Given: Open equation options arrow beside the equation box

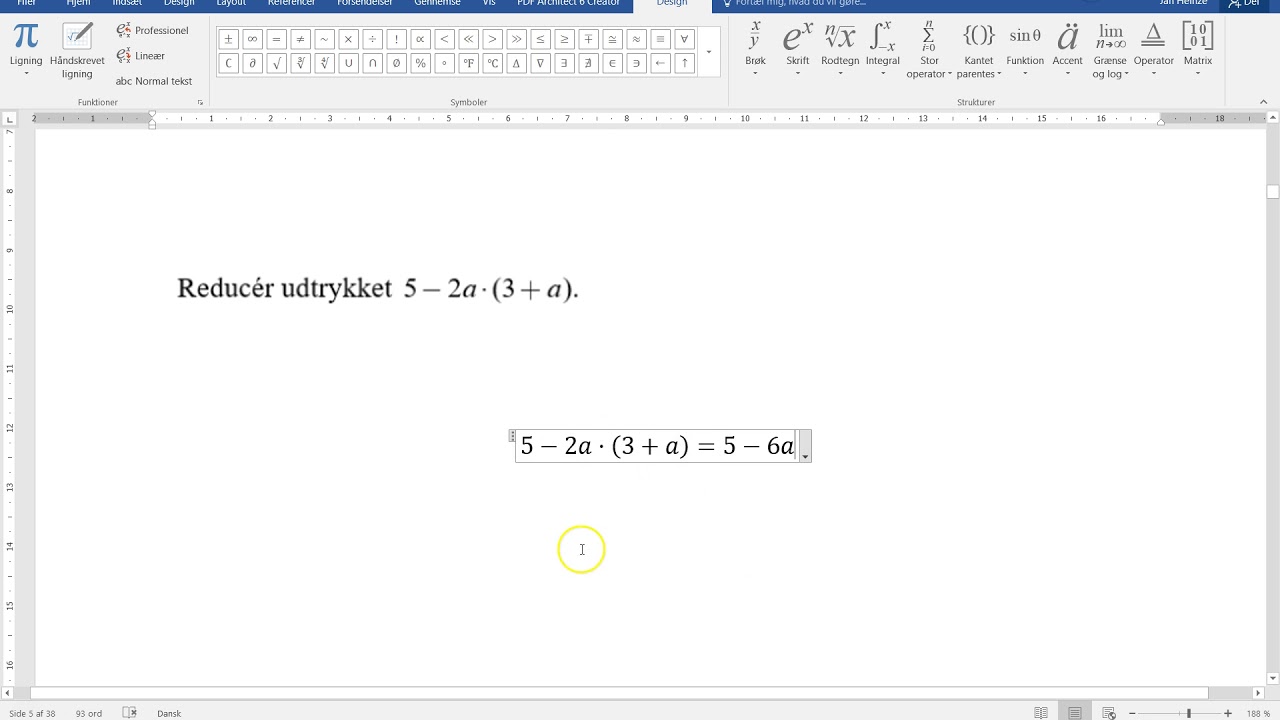Looking at the screenshot, I should click(x=805, y=447).
